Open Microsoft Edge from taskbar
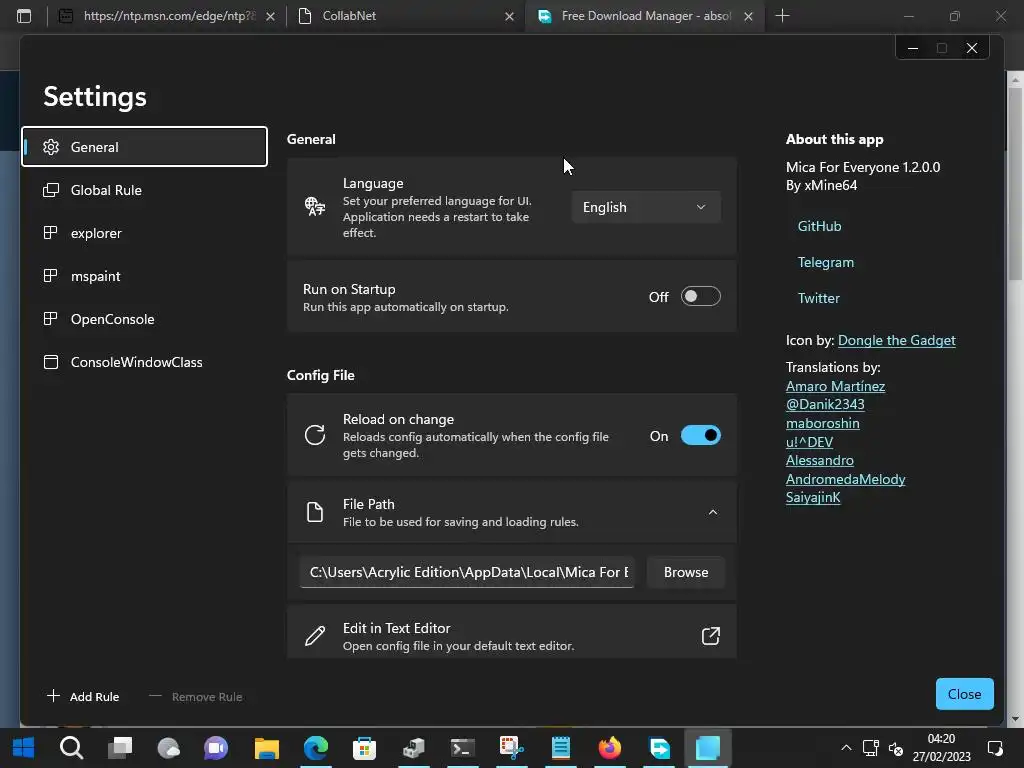 (315, 748)
